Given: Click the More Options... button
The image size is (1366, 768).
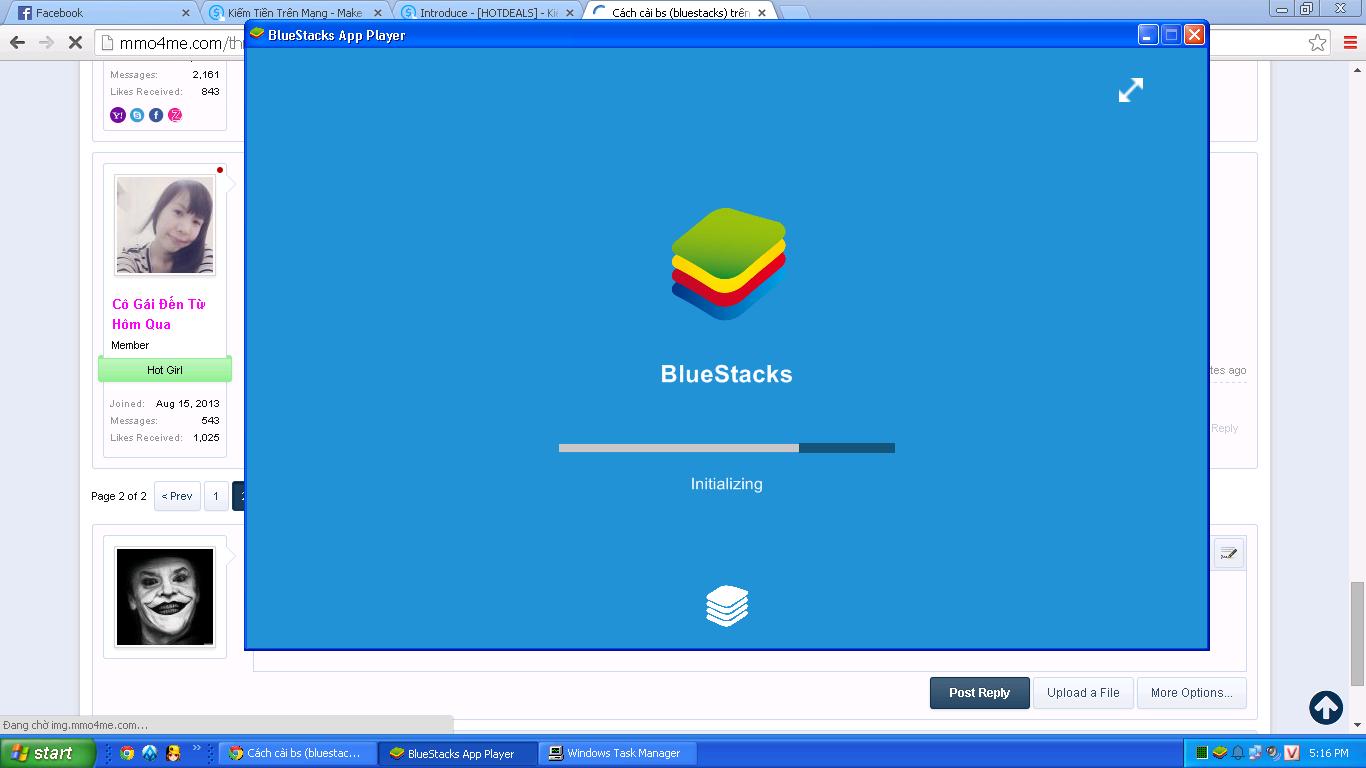Looking at the screenshot, I should [x=1192, y=693].
